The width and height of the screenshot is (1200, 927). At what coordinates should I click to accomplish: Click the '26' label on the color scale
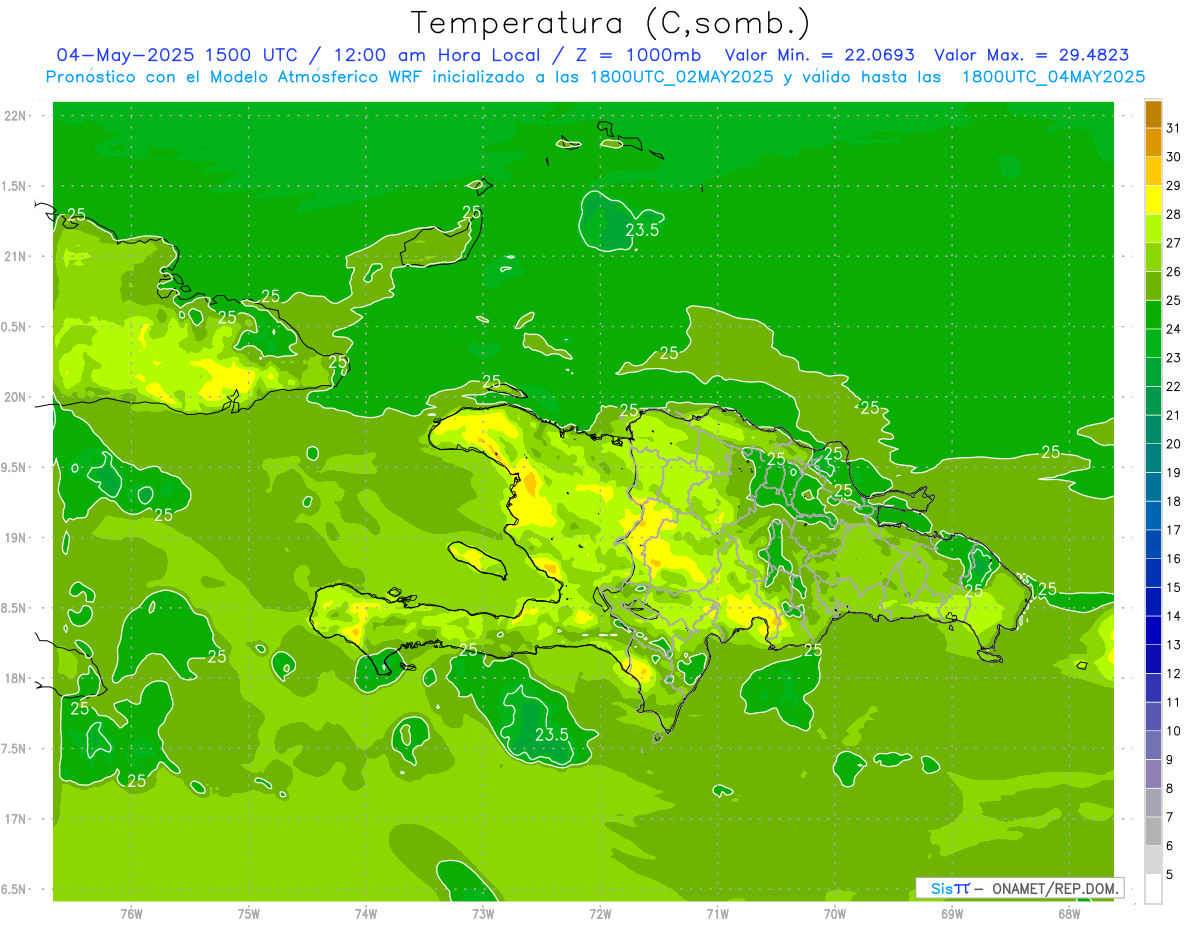(1174, 271)
